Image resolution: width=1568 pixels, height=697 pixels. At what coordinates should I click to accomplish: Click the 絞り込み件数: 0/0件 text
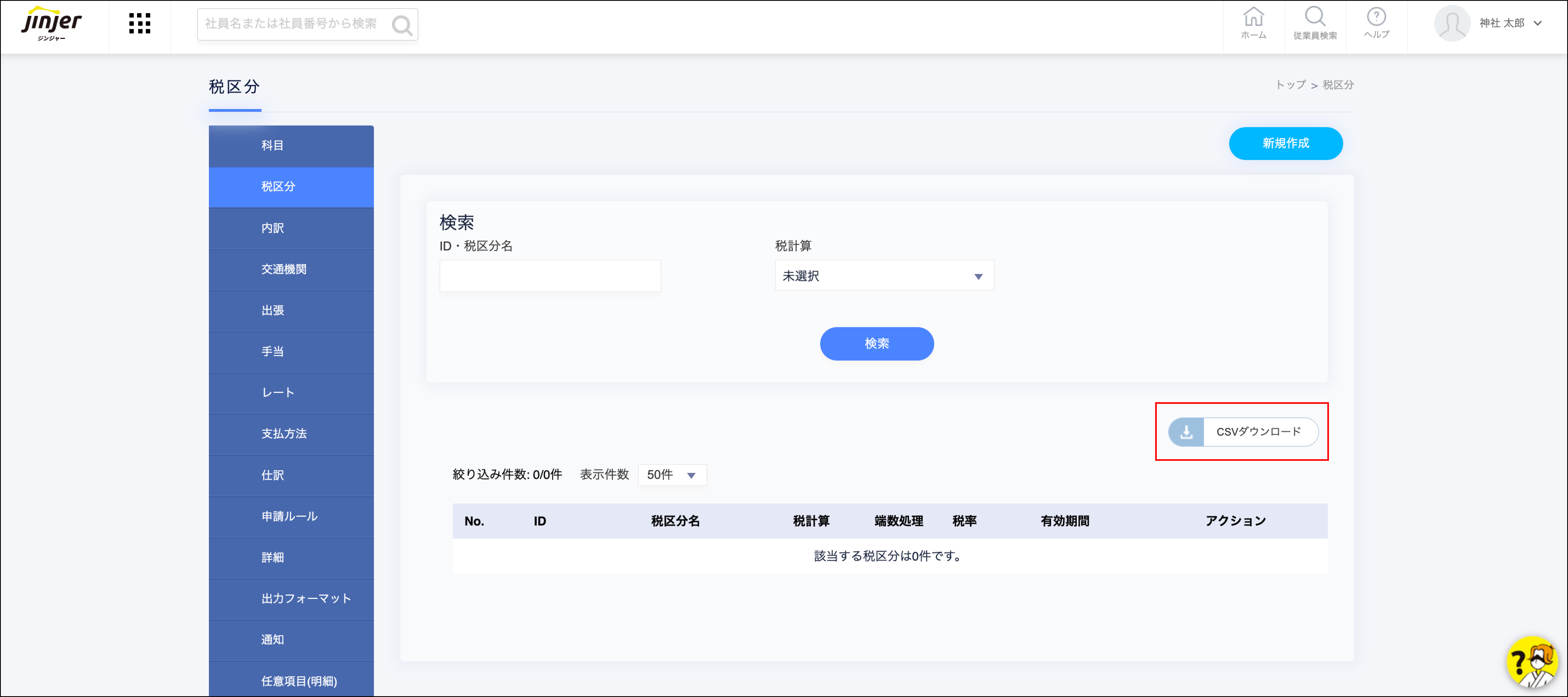point(507,475)
